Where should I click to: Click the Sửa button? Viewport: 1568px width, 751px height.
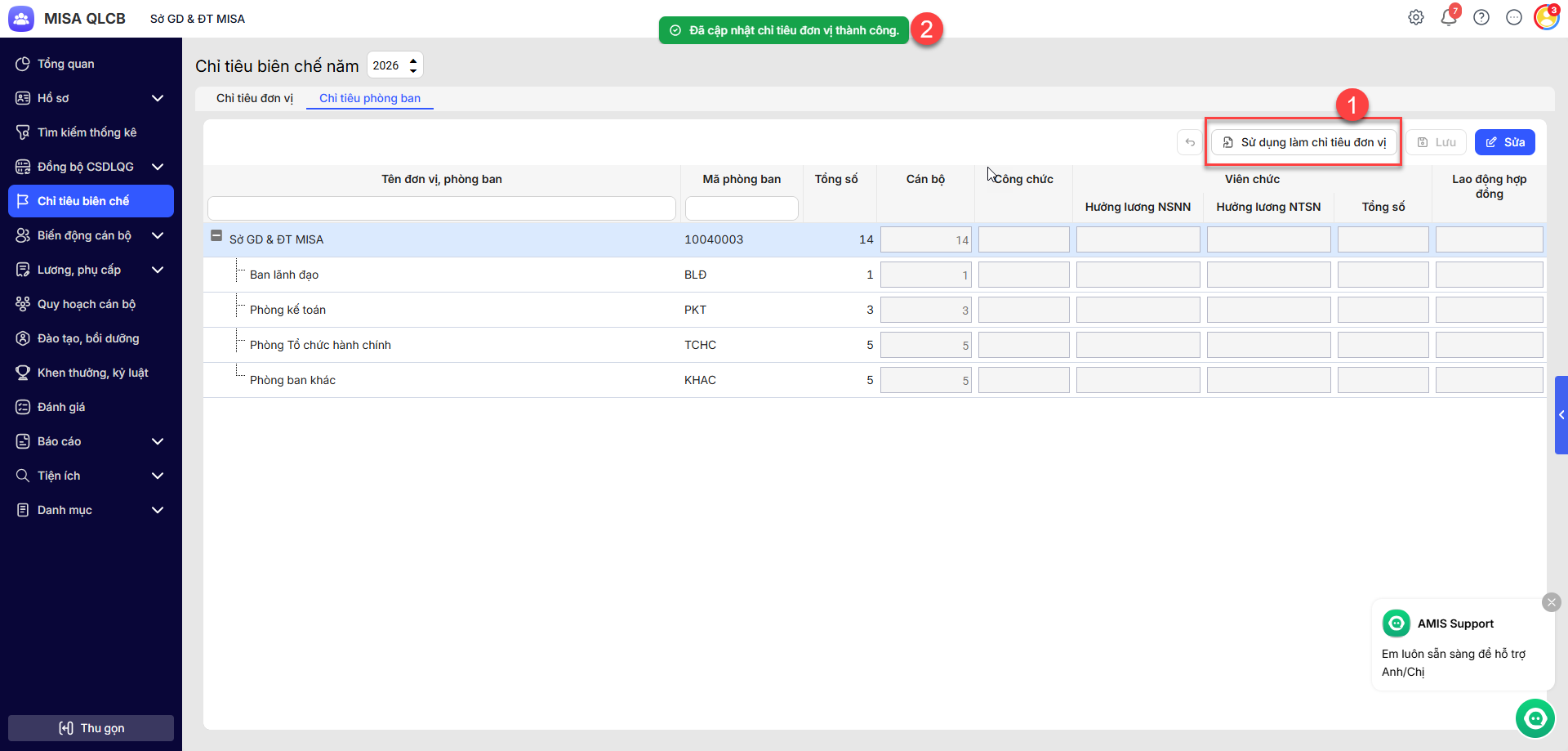[x=1504, y=142]
